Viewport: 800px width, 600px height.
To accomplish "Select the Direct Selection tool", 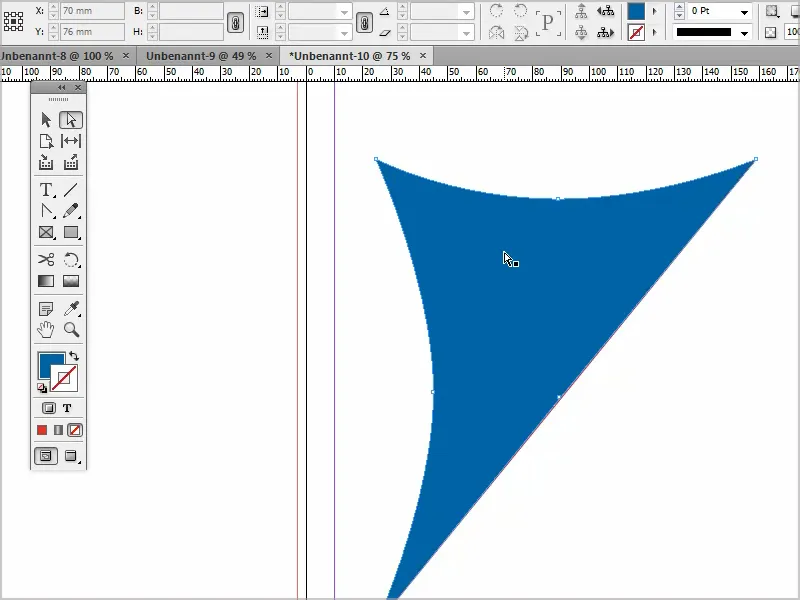I will click(71, 120).
